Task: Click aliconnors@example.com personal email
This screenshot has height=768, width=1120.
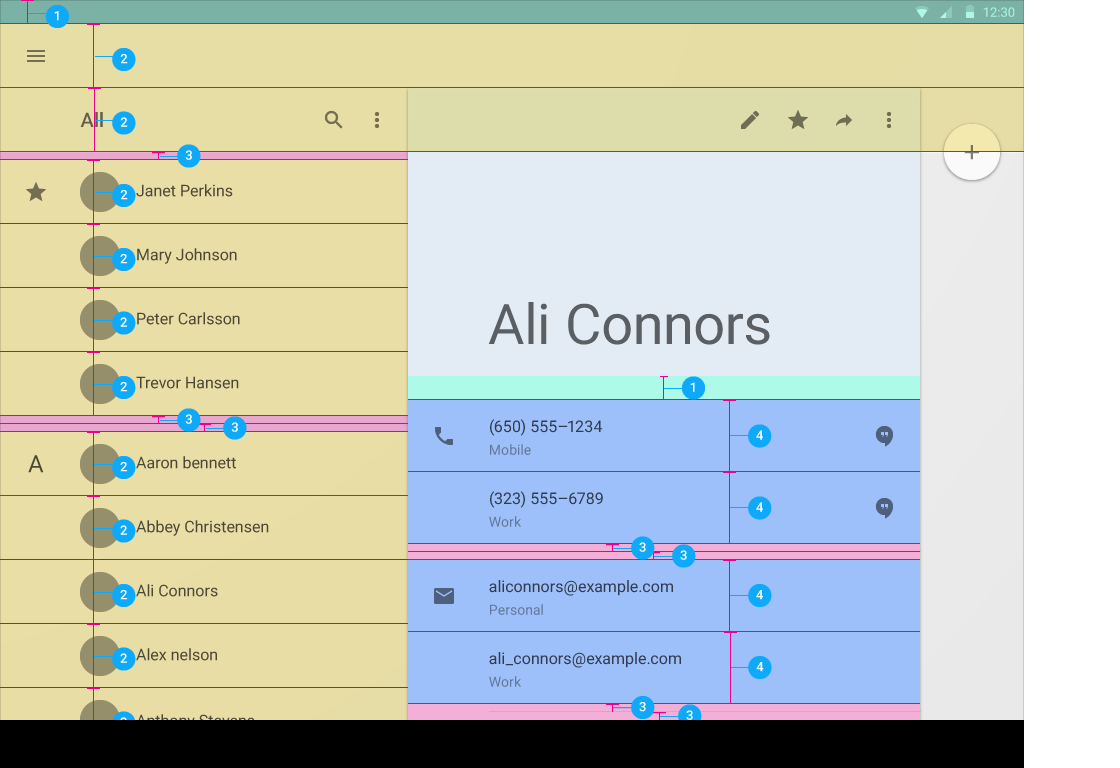Action: [x=581, y=587]
